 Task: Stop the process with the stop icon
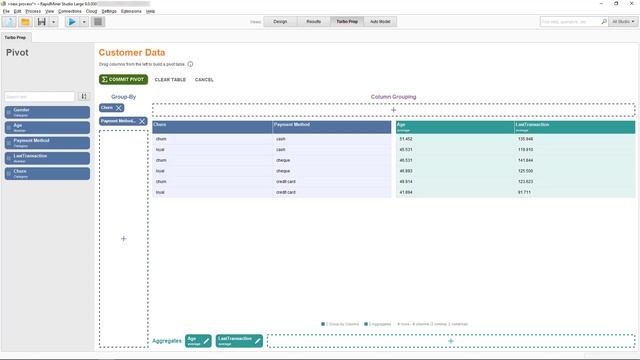pyautogui.click(x=98, y=22)
